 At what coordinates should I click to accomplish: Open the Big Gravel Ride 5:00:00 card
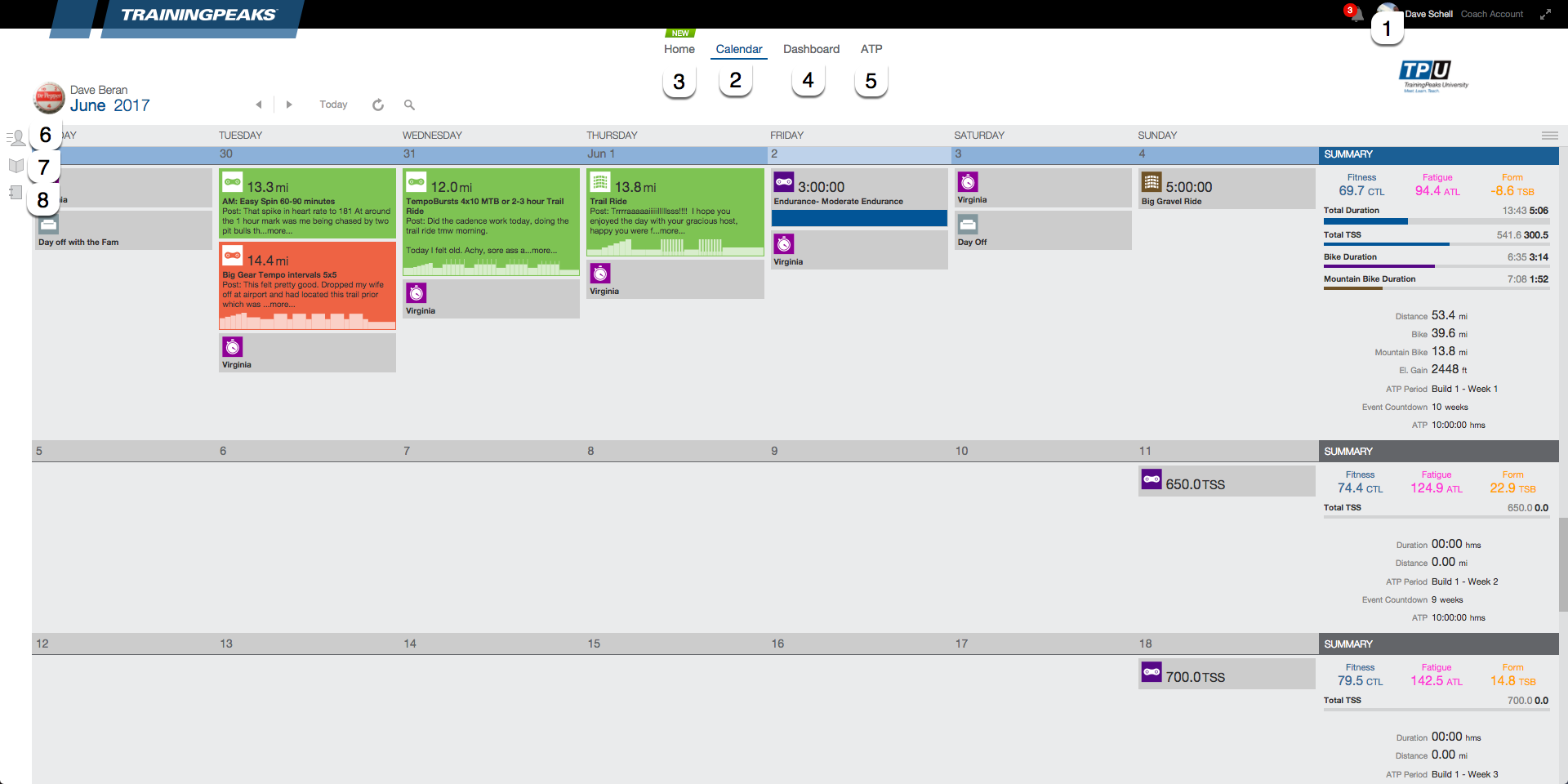point(1227,189)
